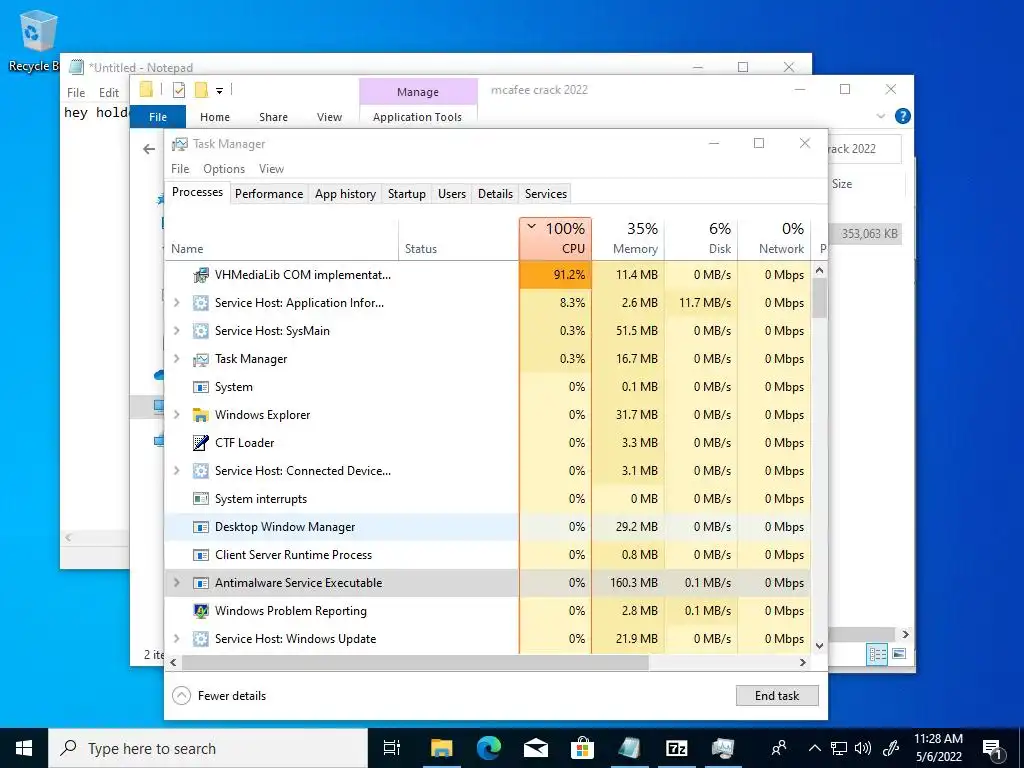
Task: Open the Action Center notifications icon
Action: [x=993, y=748]
